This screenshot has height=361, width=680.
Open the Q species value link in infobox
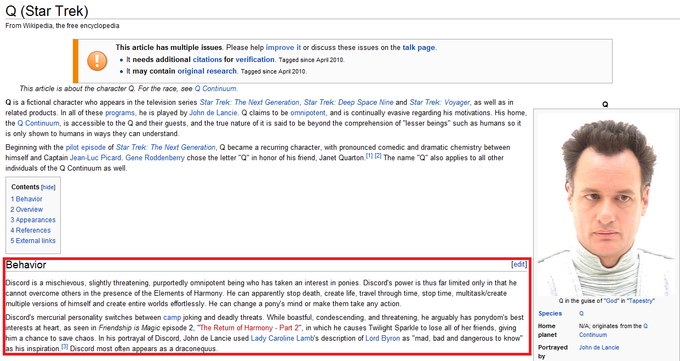[x=581, y=313]
